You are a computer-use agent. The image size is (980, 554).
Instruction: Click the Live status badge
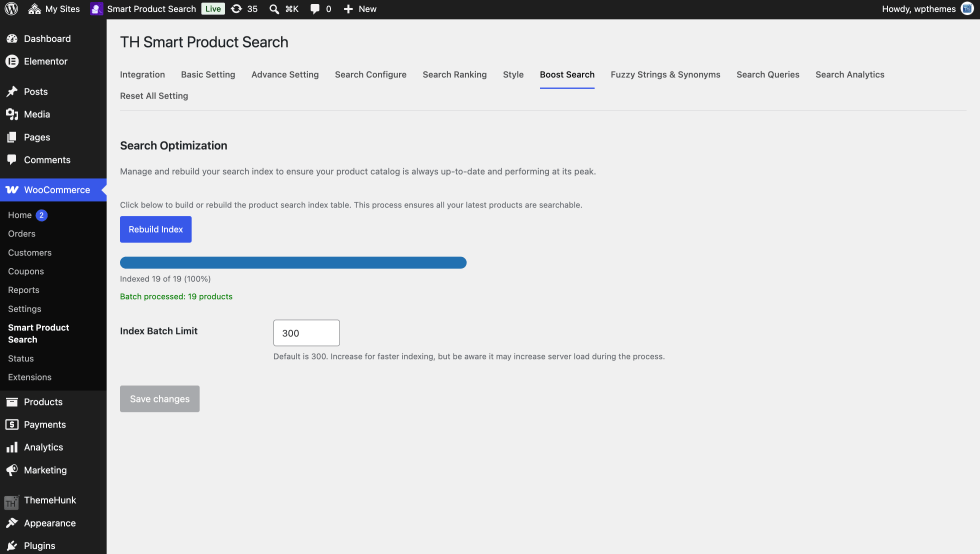pos(213,9)
